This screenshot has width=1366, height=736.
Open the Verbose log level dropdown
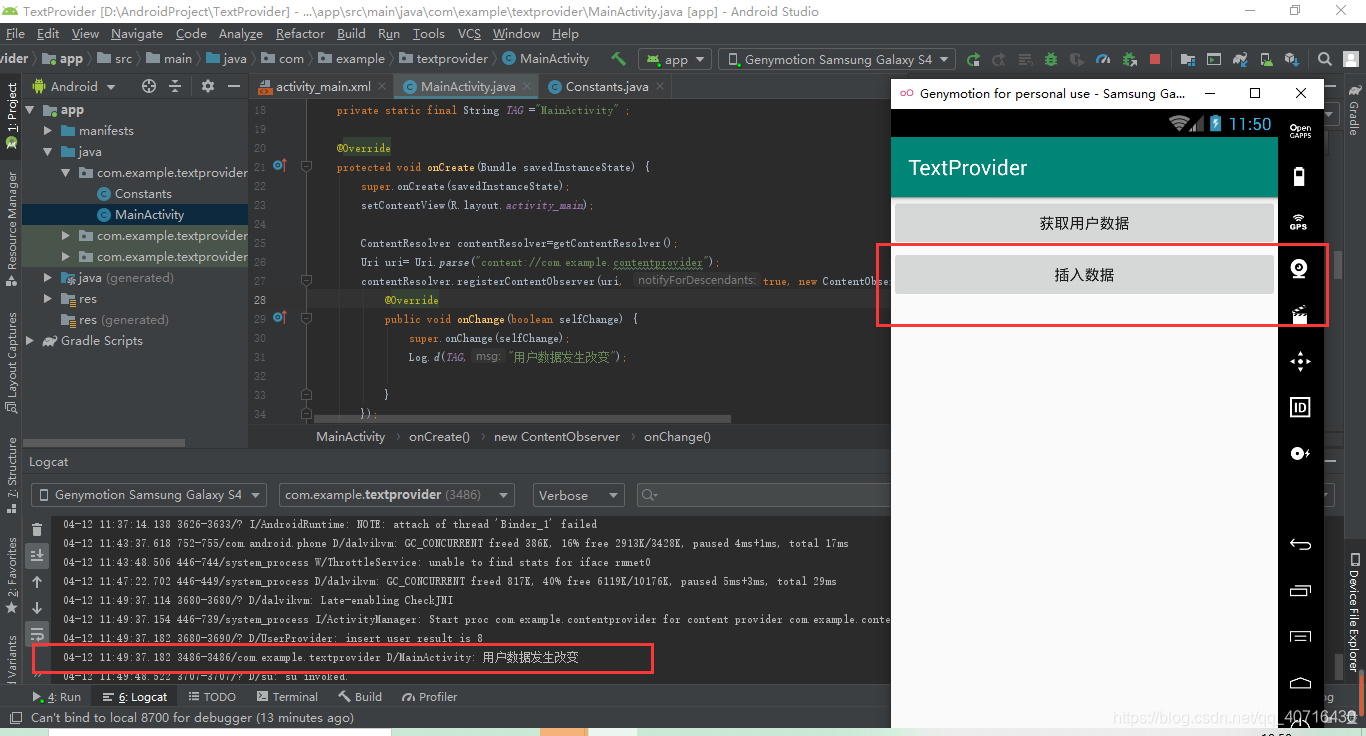point(577,495)
